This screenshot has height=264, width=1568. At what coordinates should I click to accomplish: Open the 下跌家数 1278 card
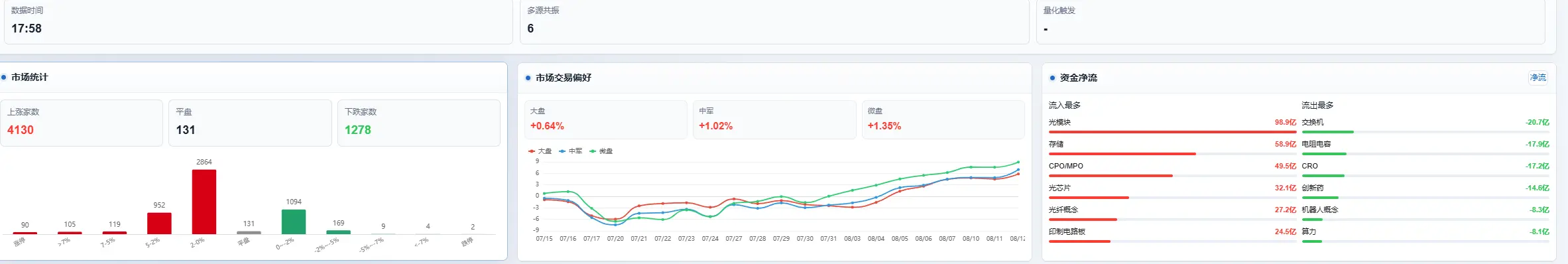(x=419, y=123)
